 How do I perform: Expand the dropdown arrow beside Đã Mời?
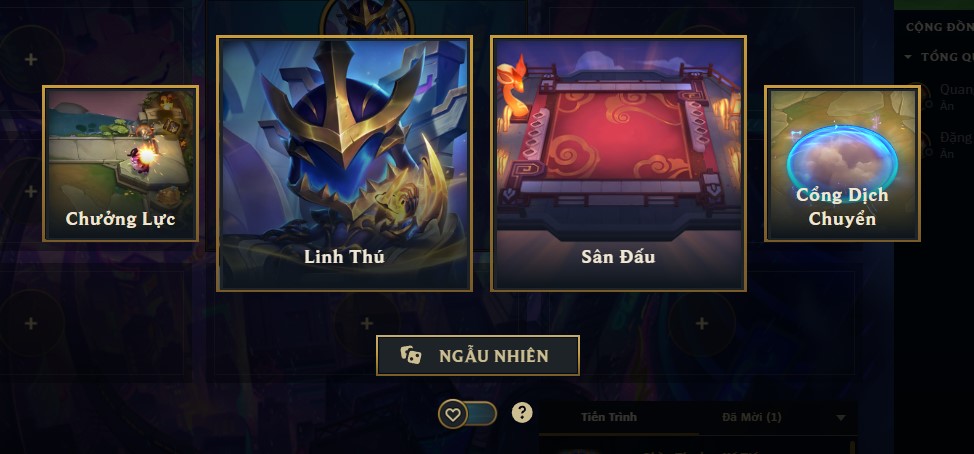pyautogui.click(x=841, y=417)
